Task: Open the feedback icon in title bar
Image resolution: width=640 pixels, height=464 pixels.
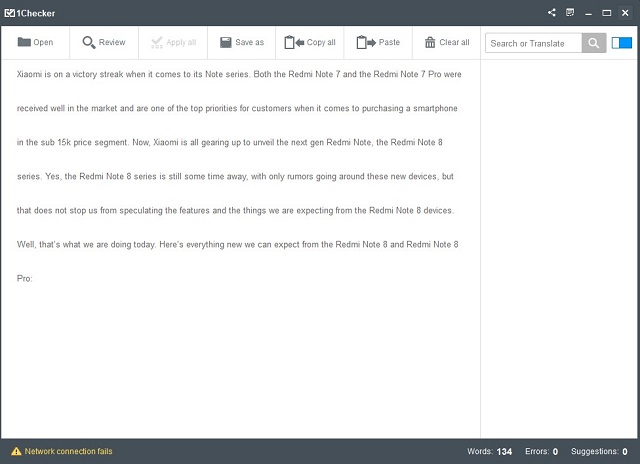Action: click(x=570, y=13)
